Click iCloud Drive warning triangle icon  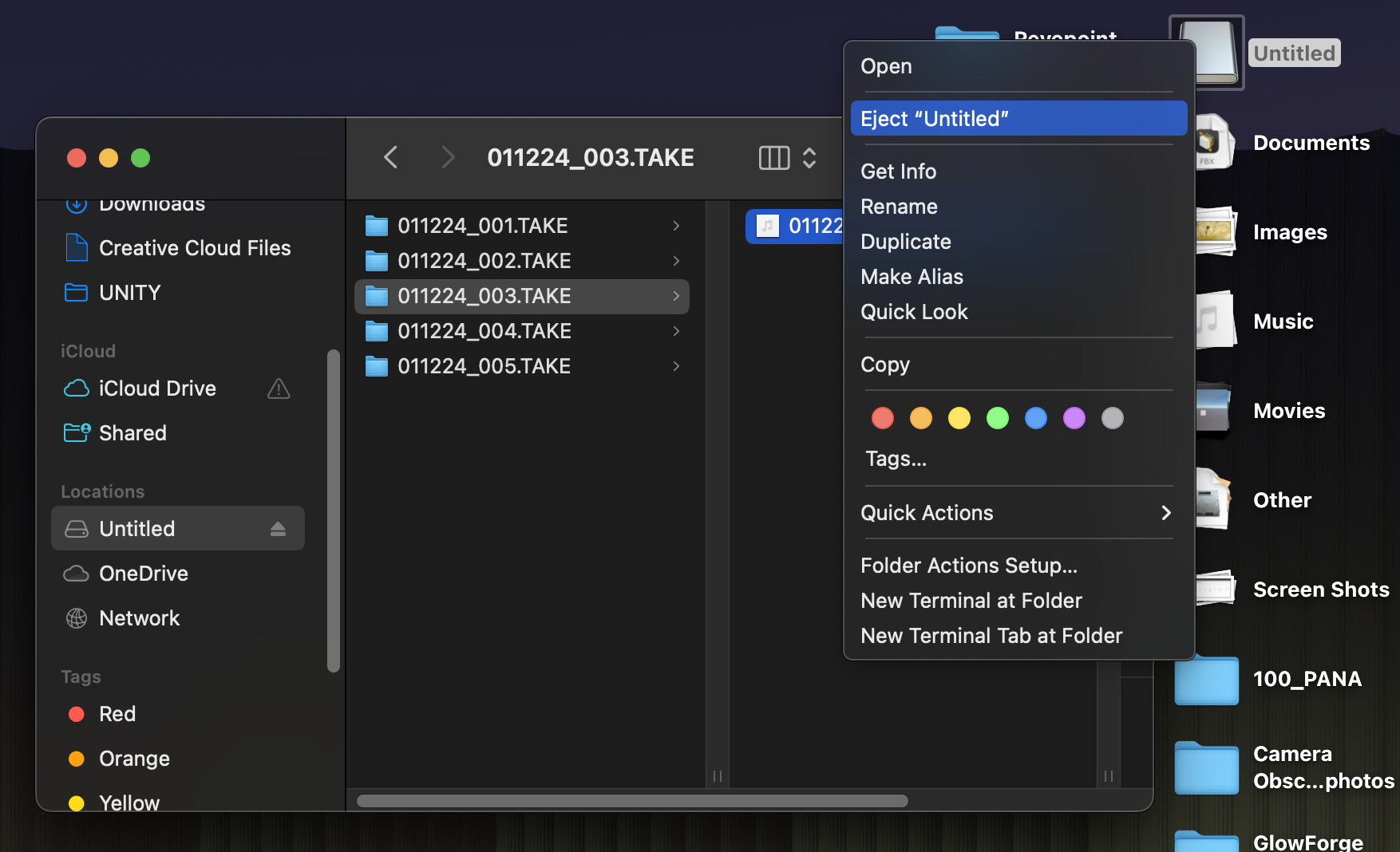(x=279, y=389)
